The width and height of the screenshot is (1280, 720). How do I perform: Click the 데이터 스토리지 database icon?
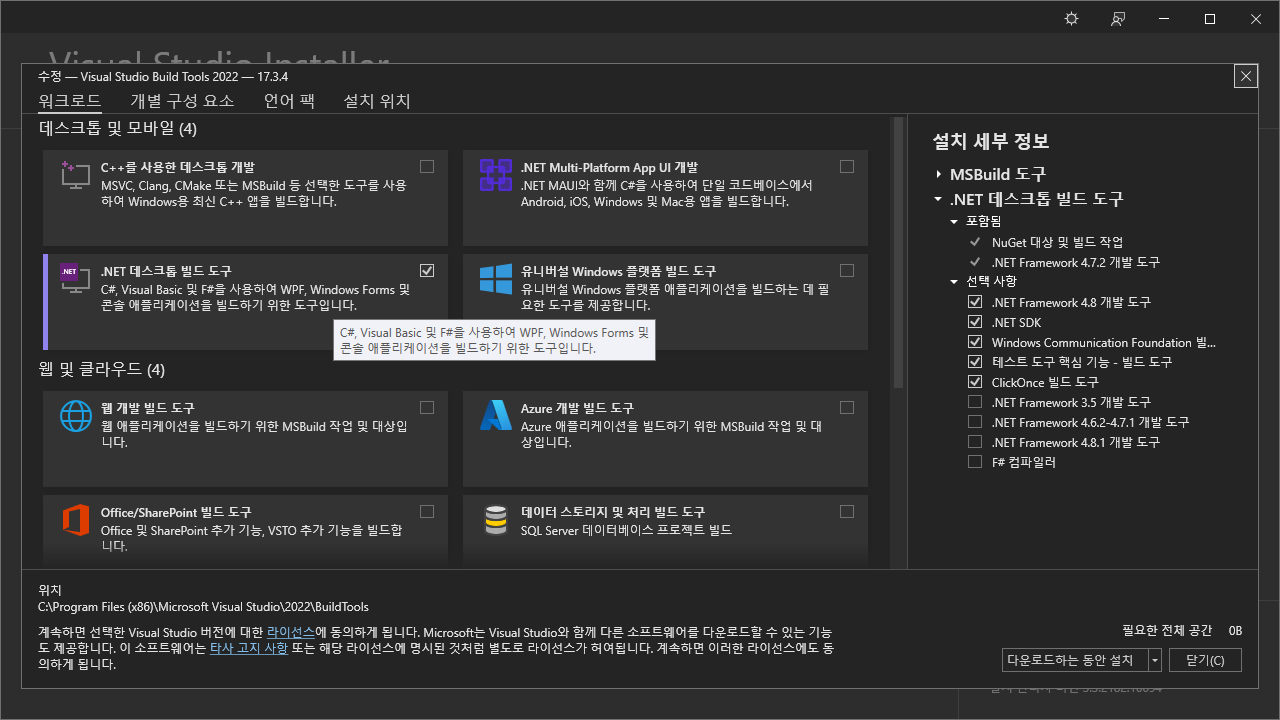tap(496, 519)
